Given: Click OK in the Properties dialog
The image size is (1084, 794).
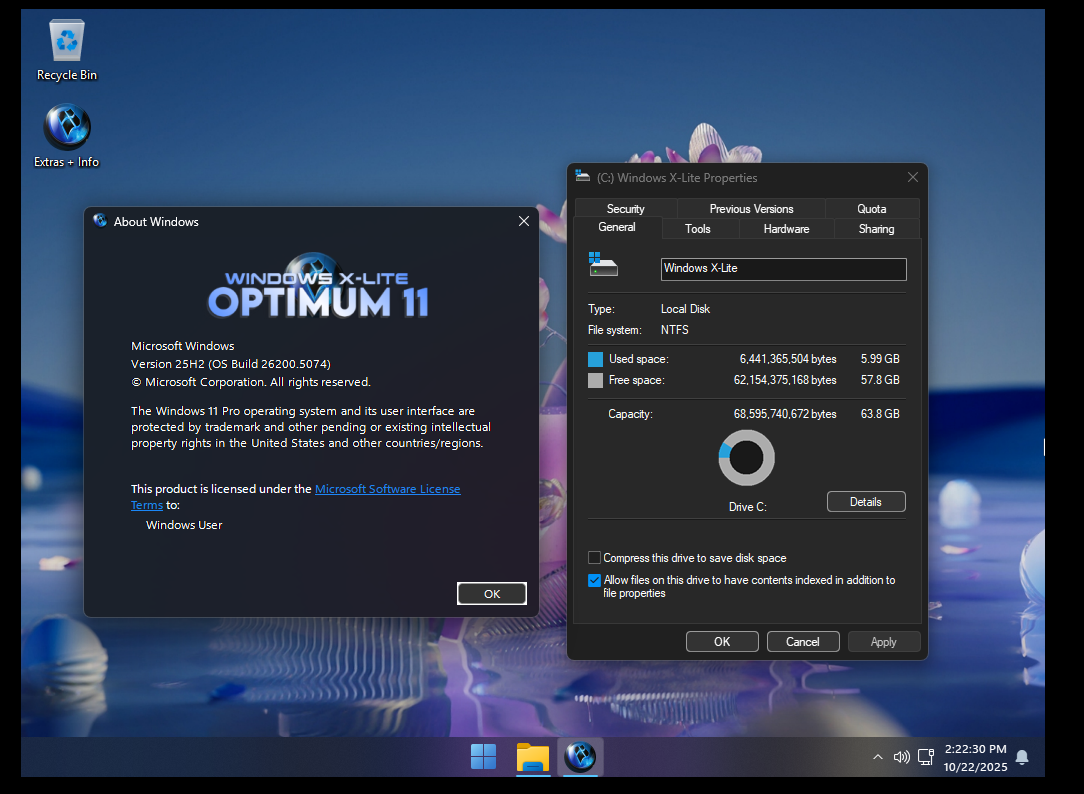Looking at the screenshot, I should coord(722,641).
